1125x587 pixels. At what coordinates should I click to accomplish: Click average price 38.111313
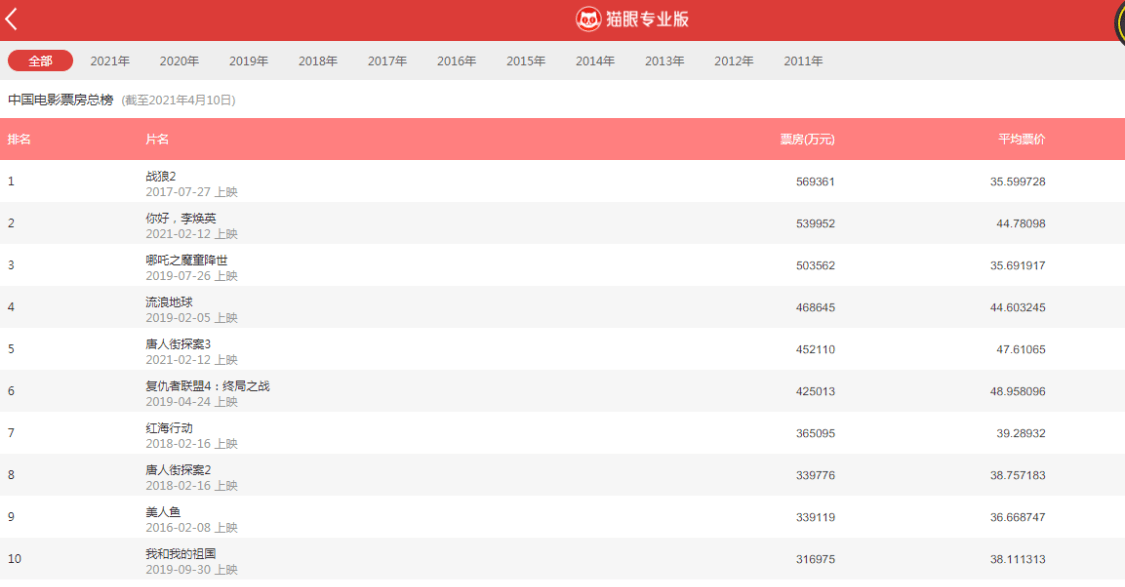pos(1017,560)
